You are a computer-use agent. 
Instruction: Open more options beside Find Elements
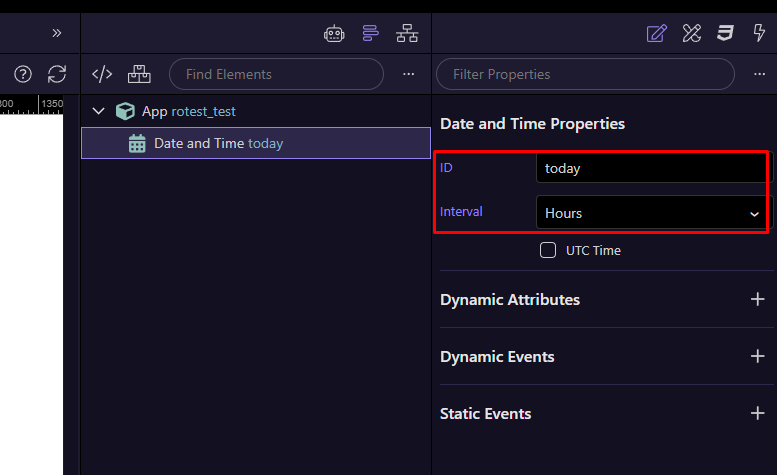408,74
